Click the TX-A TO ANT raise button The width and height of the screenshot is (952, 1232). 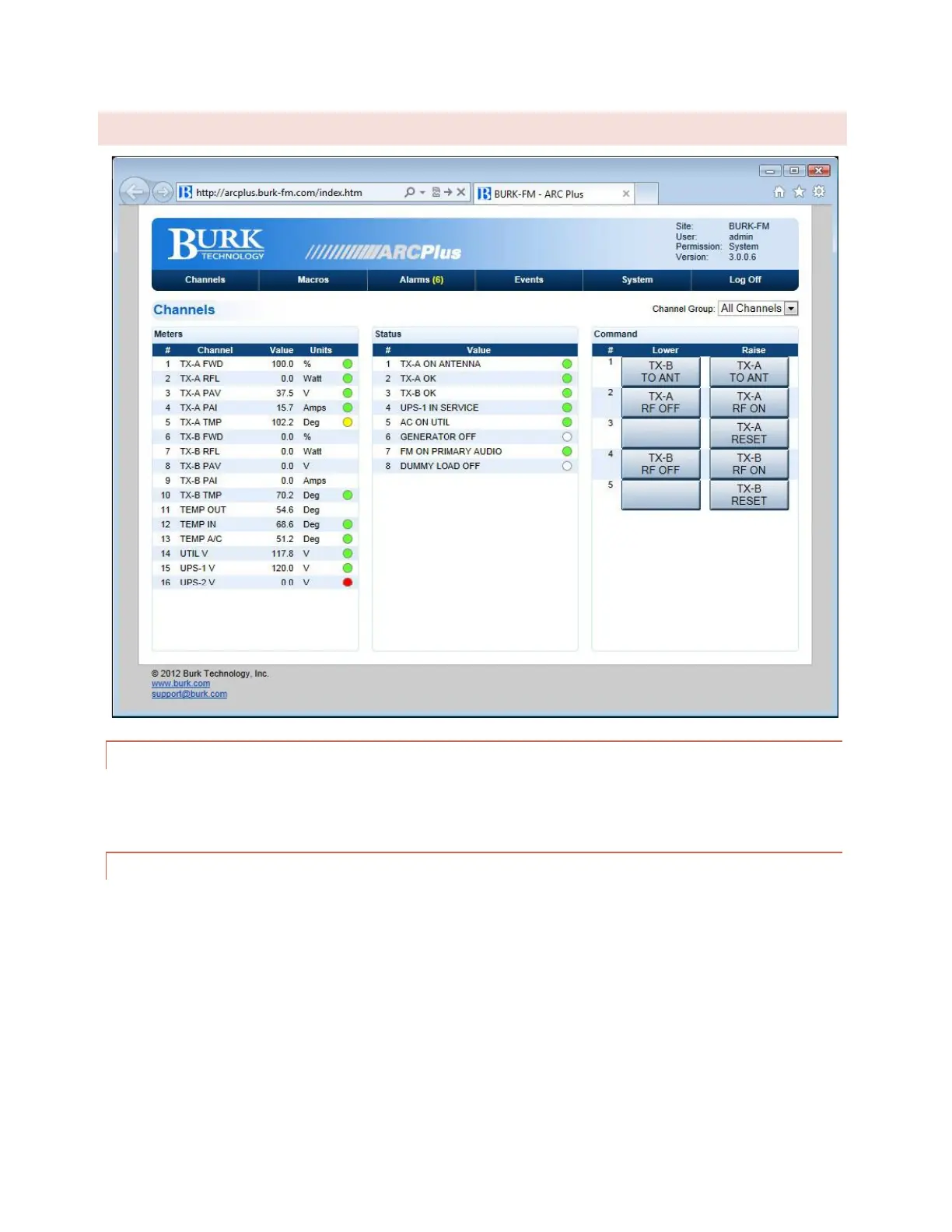click(749, 372)
